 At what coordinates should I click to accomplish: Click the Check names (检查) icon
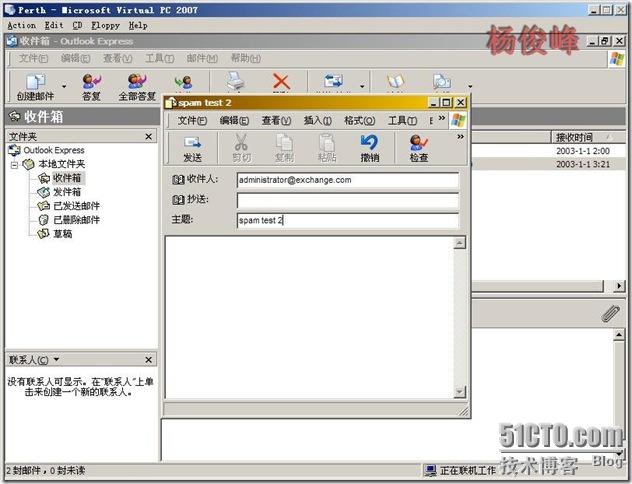[419, 149]
